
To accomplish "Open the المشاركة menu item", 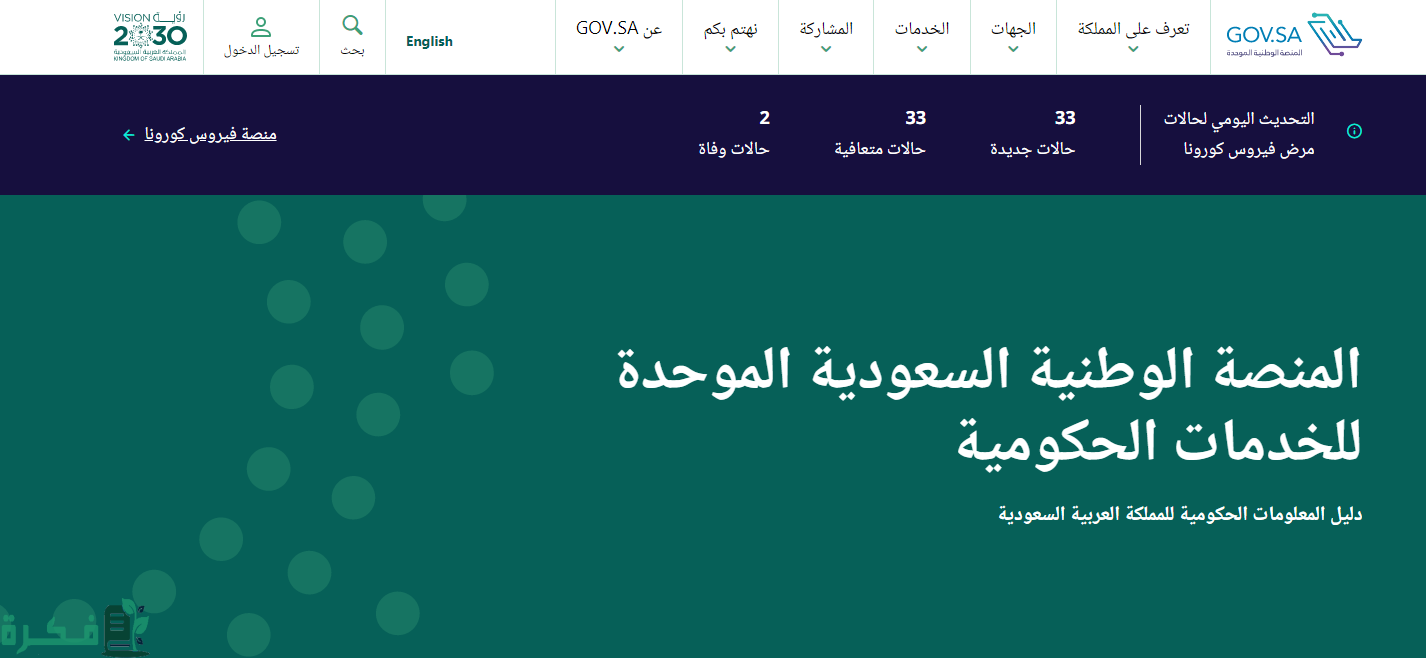I will [826, 29].
